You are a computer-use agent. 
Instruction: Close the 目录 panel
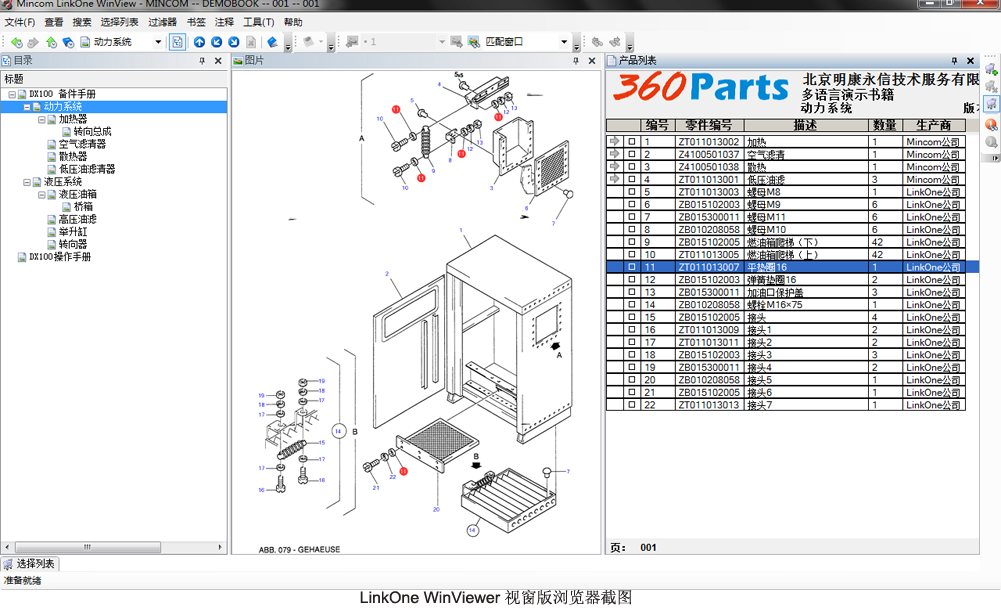click(218, 61)
